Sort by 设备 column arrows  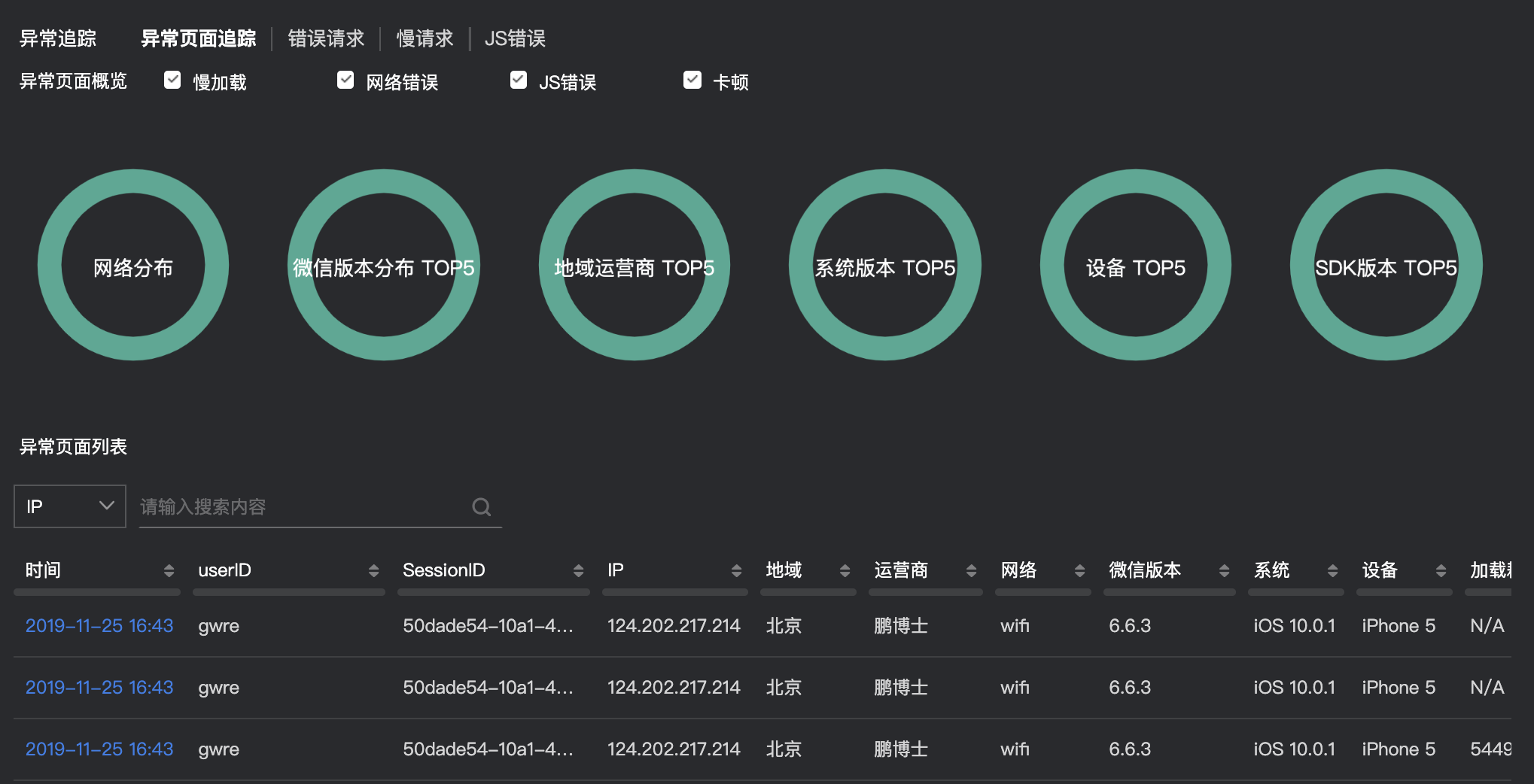tap(1441, 571)
